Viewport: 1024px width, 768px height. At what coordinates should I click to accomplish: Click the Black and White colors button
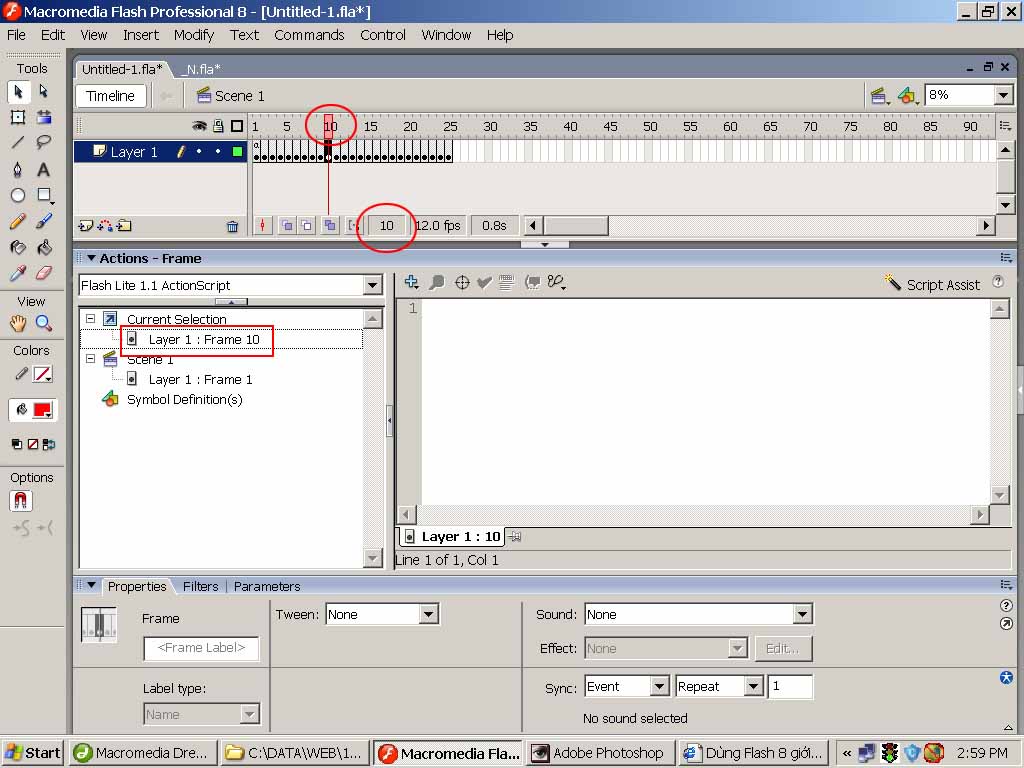[x=17, y=445]
